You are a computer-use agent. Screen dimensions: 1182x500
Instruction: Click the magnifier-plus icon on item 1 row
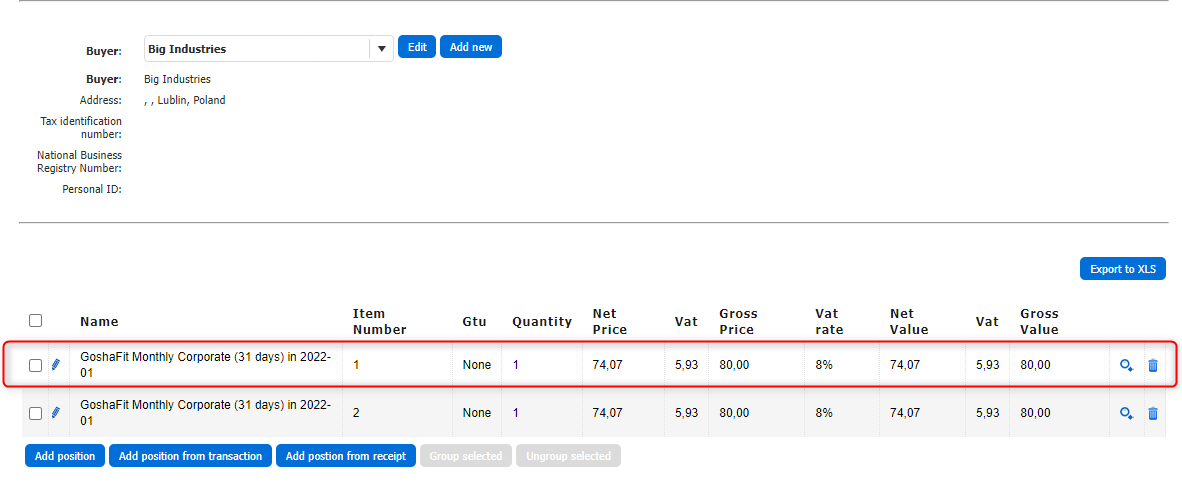coord(1126,366)
